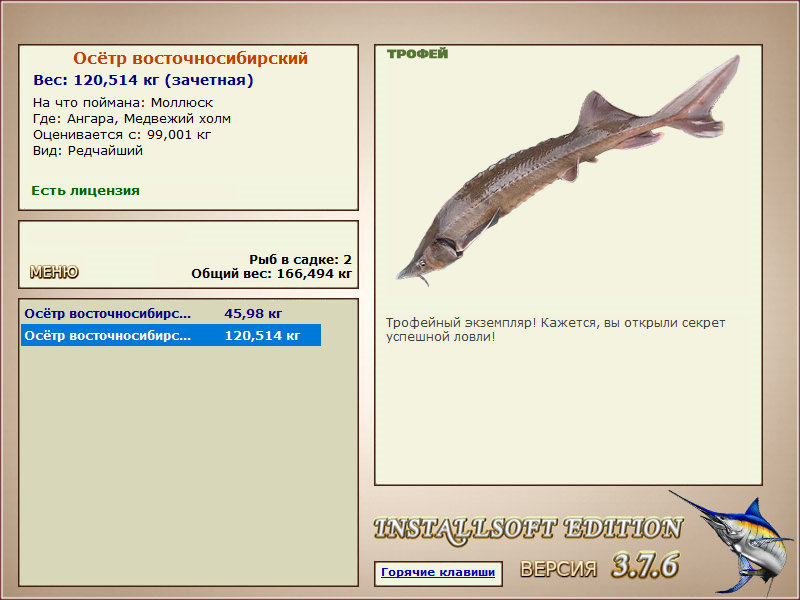
Task: Select the 120,514 кг sturgeon row
Action: (x=171, y=335)
